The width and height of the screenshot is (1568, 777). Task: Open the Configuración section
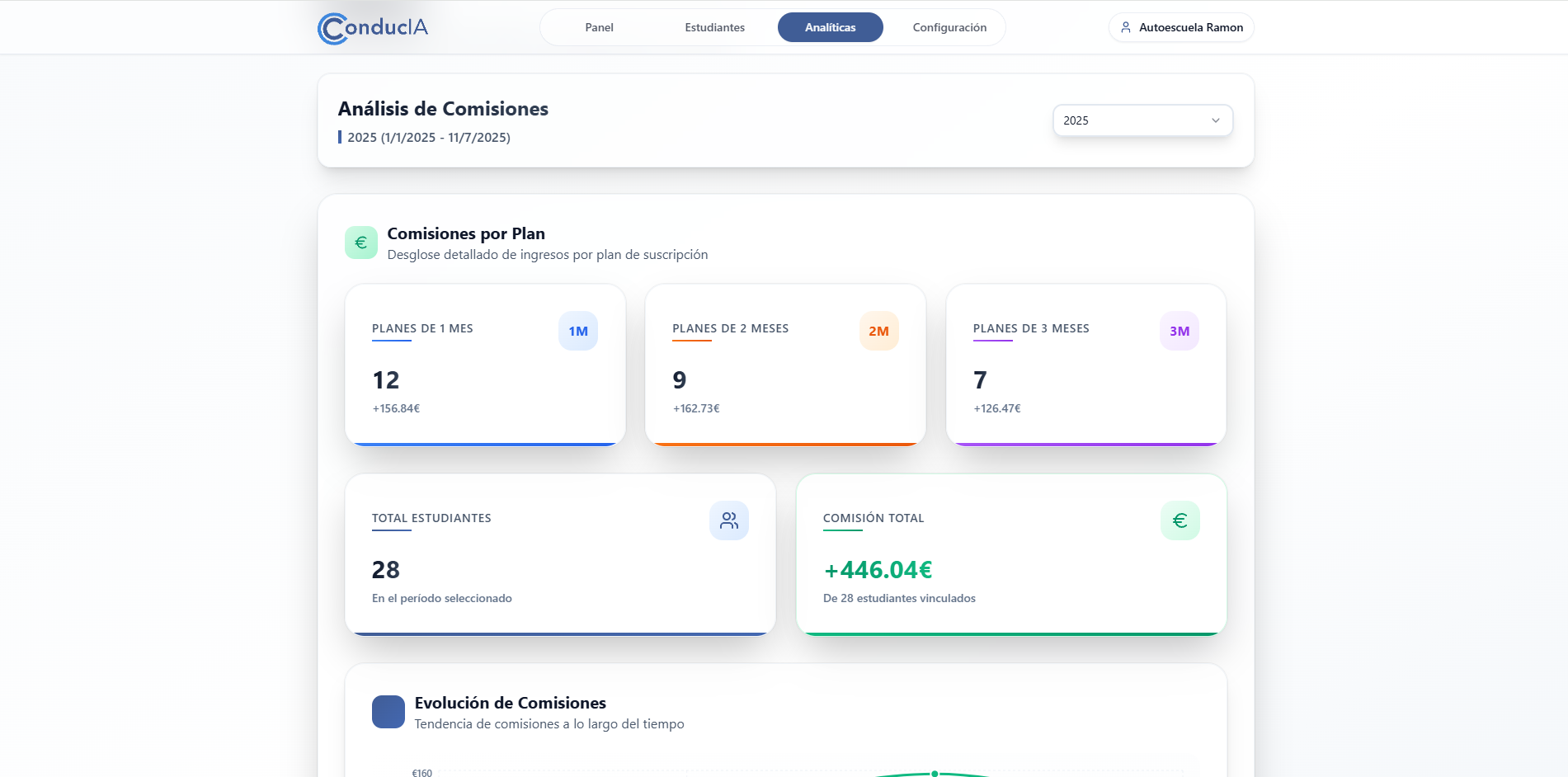tap(949, 27)
